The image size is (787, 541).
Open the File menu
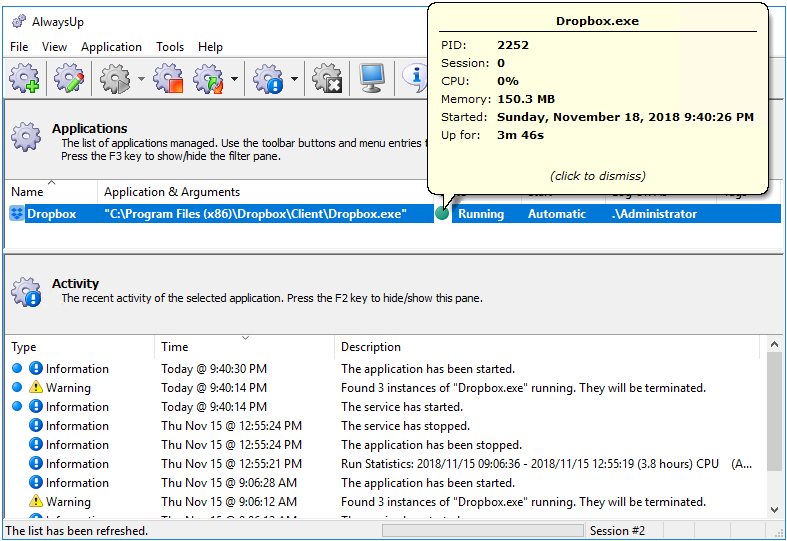click(19, 47)
